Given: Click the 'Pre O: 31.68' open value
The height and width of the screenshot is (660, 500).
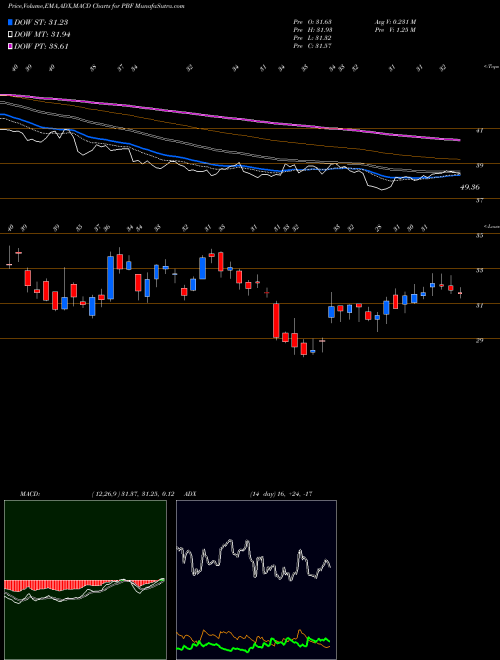Looking at the screenshot, I should [x=313, y=21].
